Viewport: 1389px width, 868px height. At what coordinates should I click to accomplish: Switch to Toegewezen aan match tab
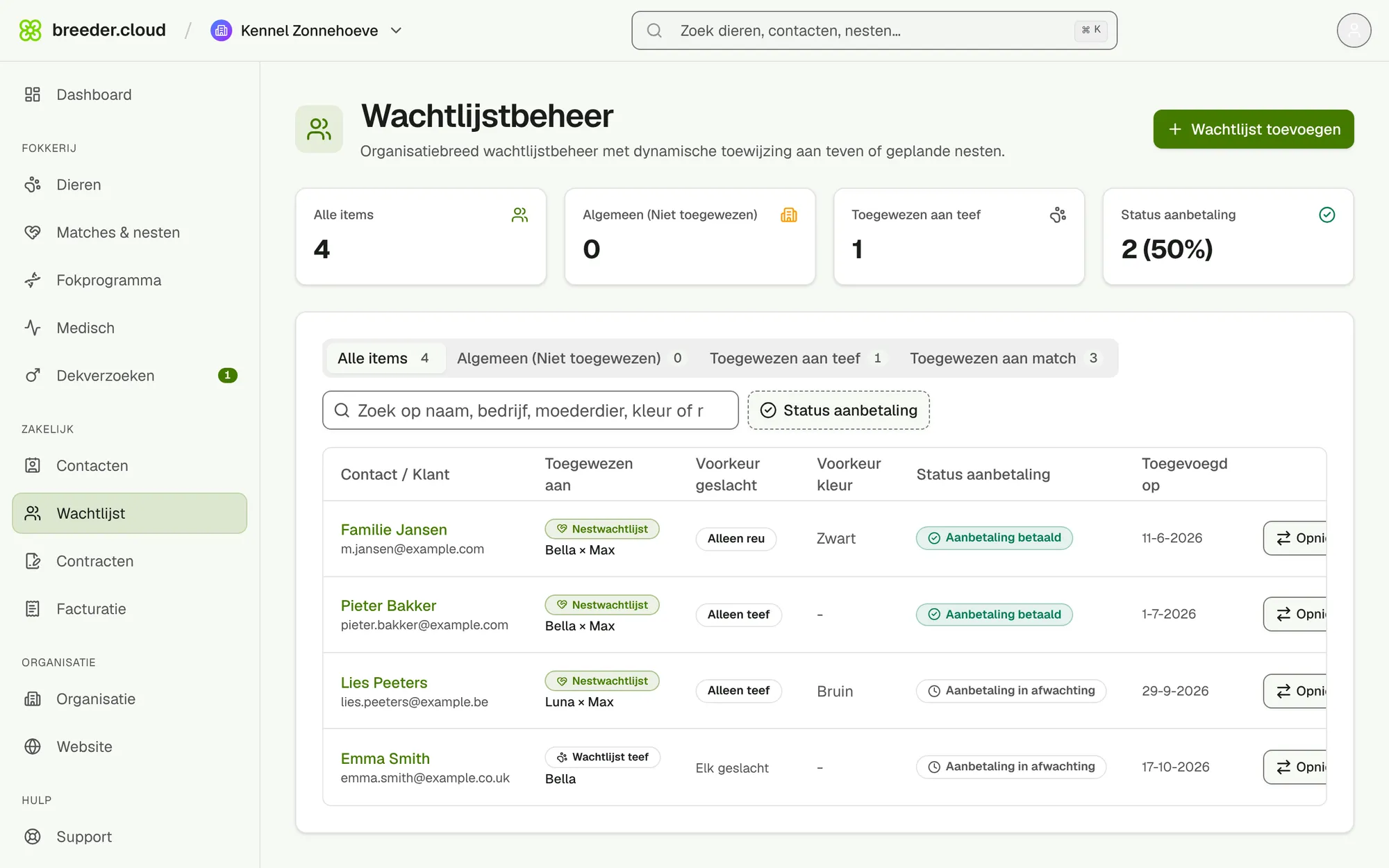click(x=1006, y=358)
